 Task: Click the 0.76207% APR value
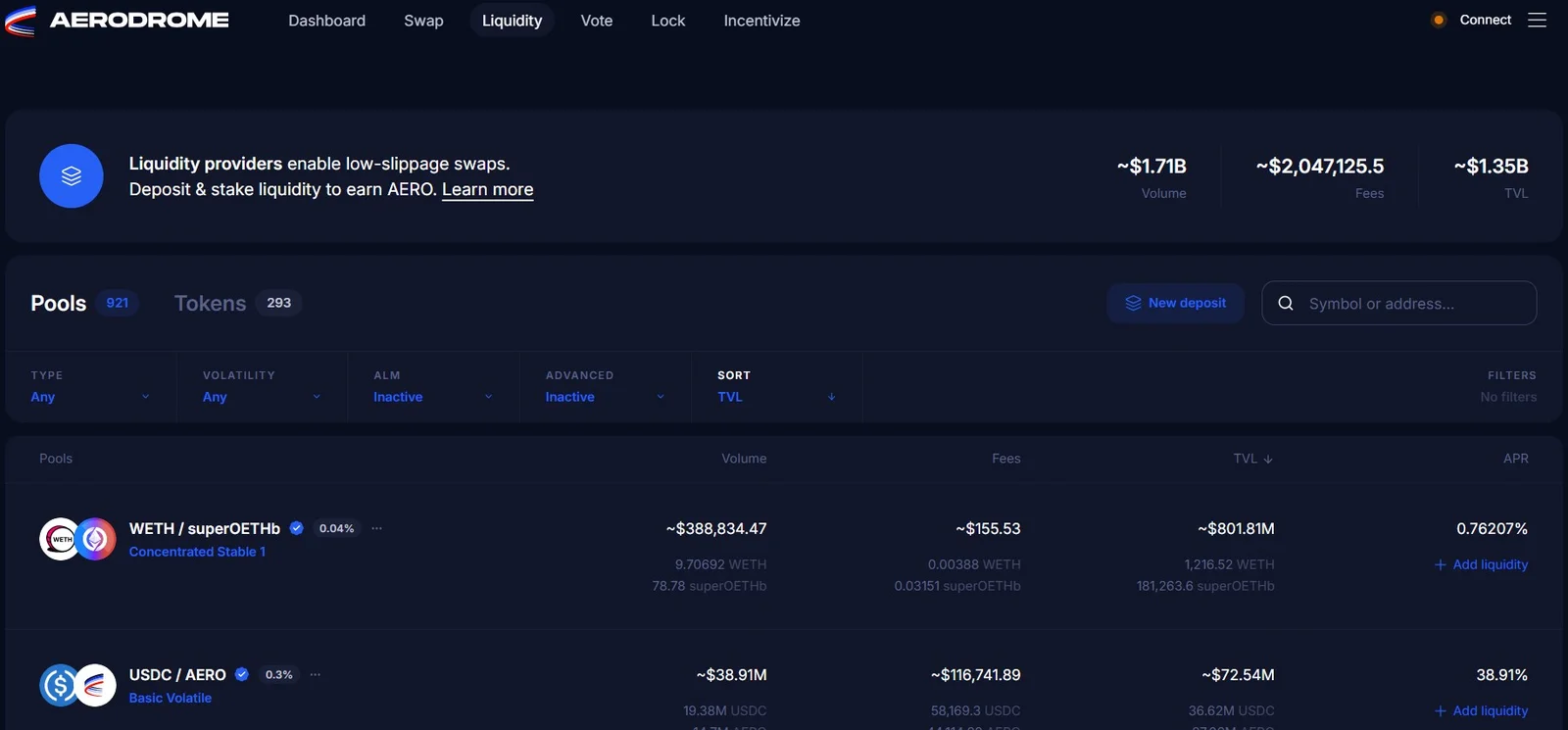coord(1492,528)
